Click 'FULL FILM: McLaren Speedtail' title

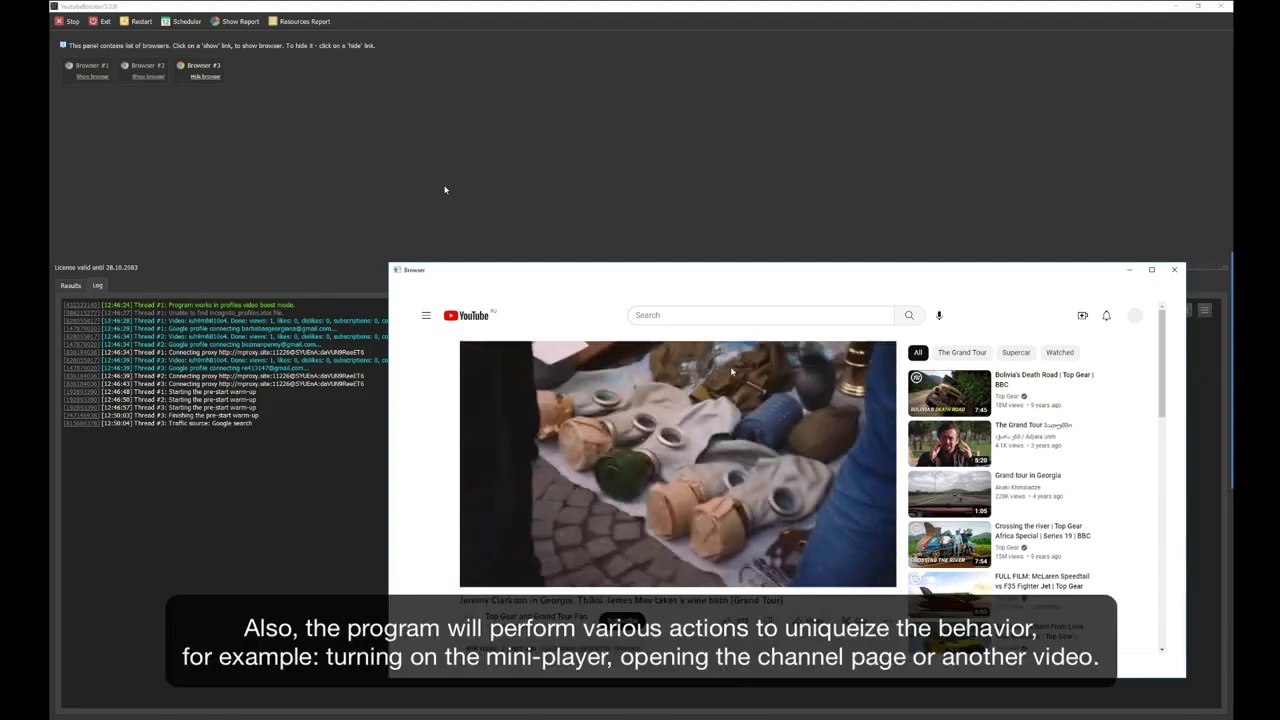(x=1042, y=581)
